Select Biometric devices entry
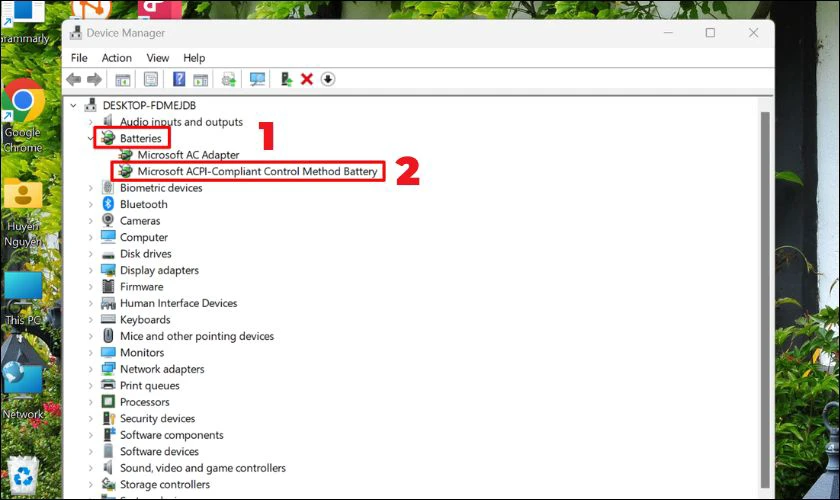The width and height of the screenshot is (840, 500). pyautogui.click(x=161, y=188)
